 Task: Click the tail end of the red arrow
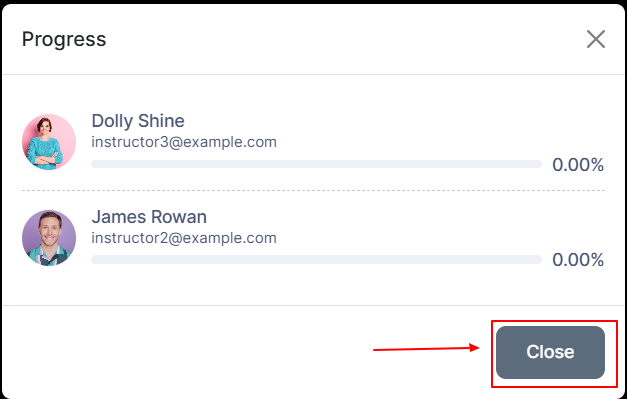click(x=375, y=350)
